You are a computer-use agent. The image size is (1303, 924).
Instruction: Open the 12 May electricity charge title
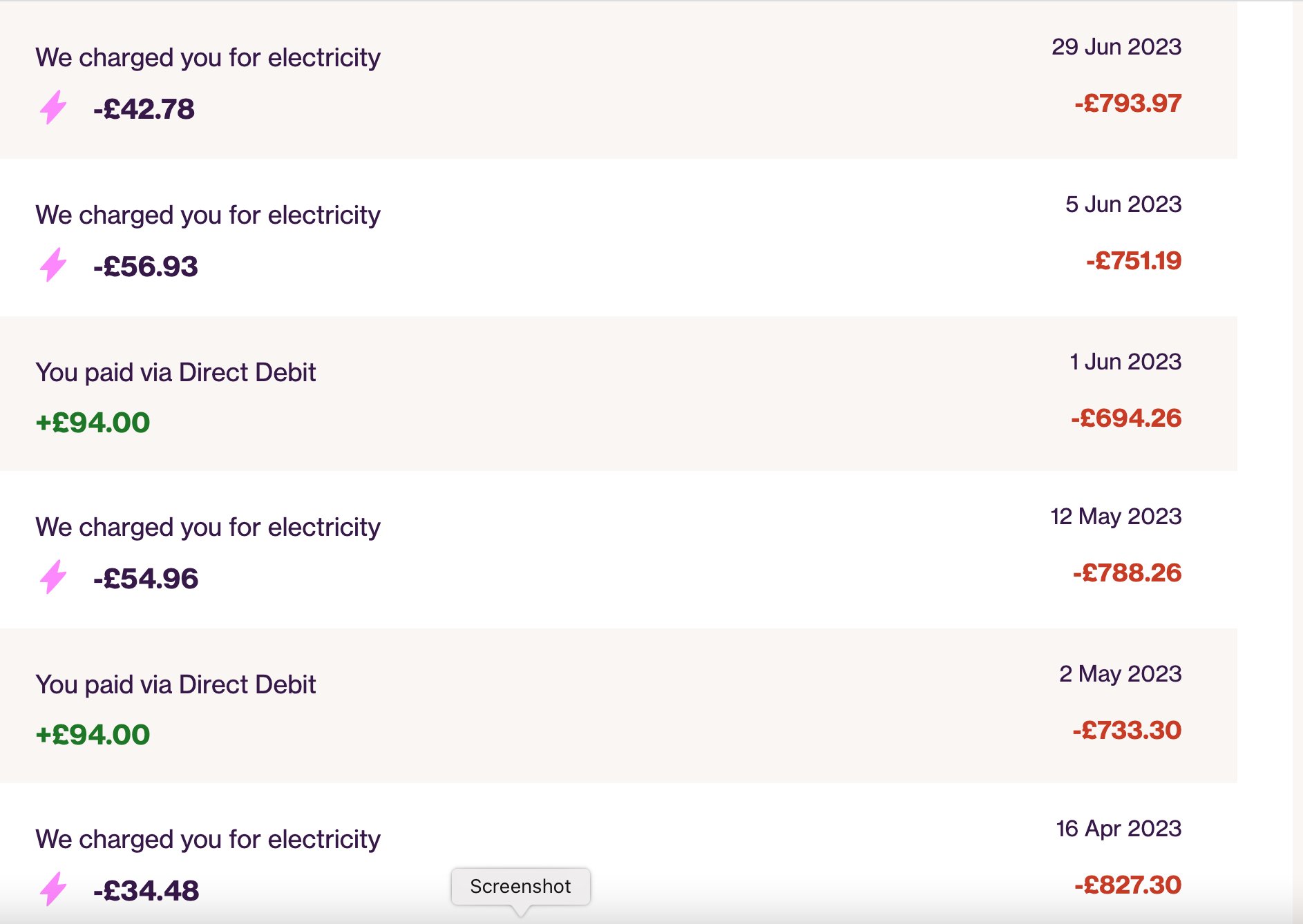pos(208,527)
